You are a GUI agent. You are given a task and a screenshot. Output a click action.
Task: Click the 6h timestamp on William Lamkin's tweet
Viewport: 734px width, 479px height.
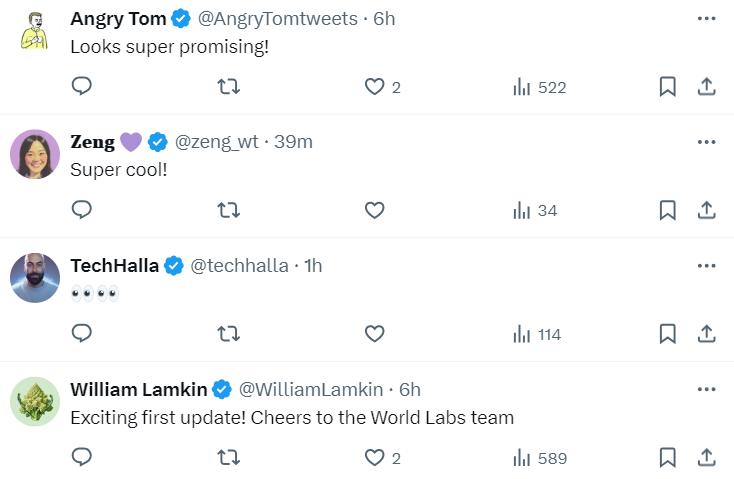[x=410, y=389]
